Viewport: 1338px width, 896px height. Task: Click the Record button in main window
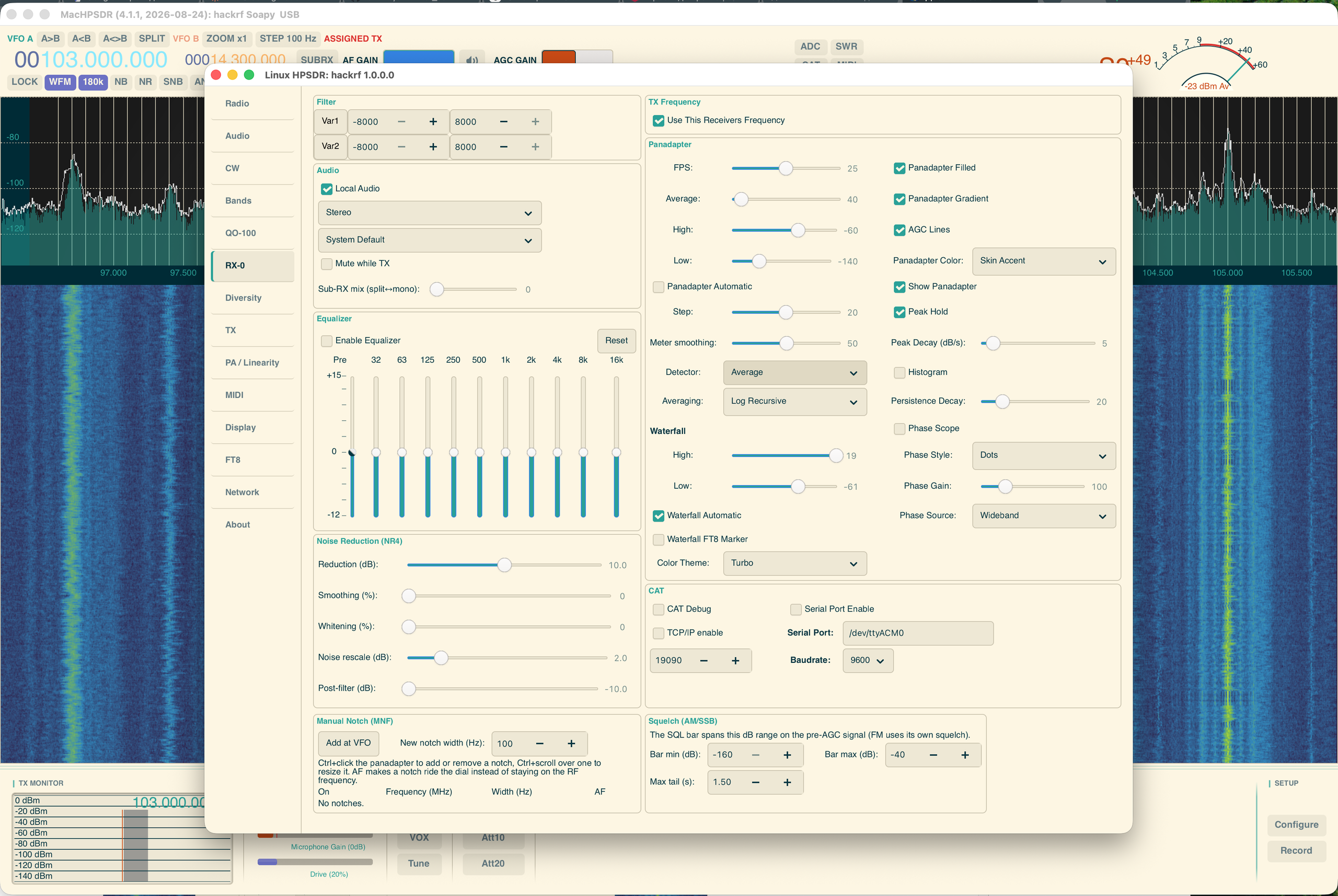tap(1296, 851)
